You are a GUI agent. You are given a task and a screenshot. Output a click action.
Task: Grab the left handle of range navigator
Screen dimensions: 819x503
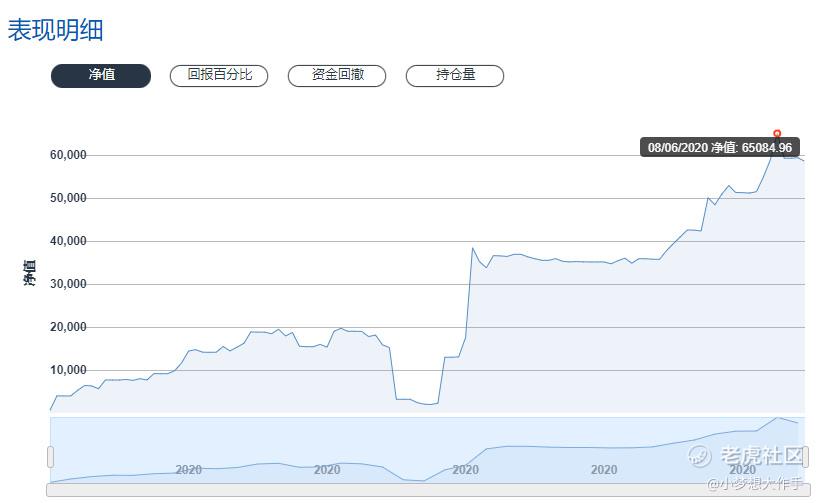tap(51, 457)
